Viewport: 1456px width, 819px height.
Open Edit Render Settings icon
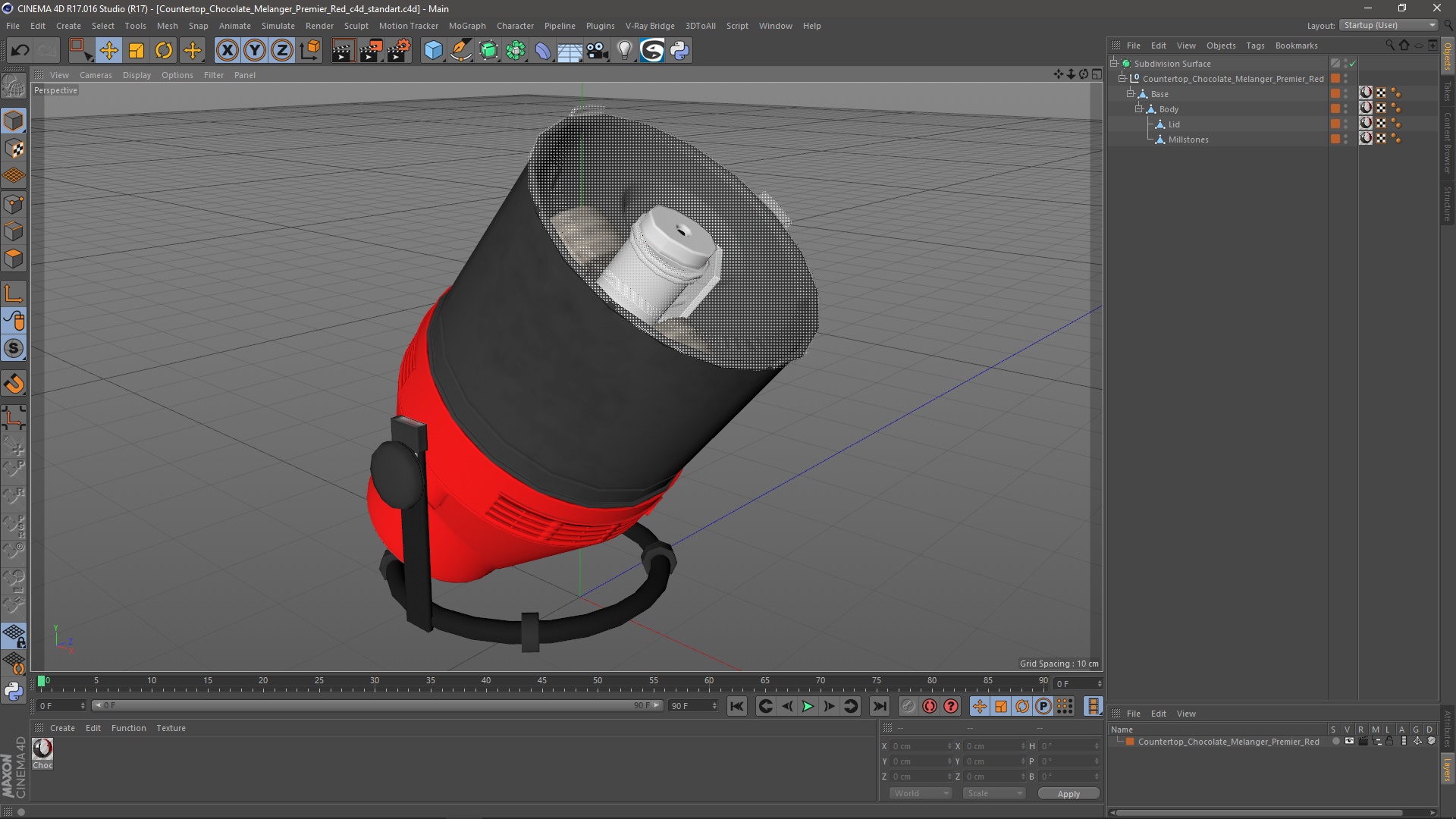pyautogui.click(x=399, y=50)
